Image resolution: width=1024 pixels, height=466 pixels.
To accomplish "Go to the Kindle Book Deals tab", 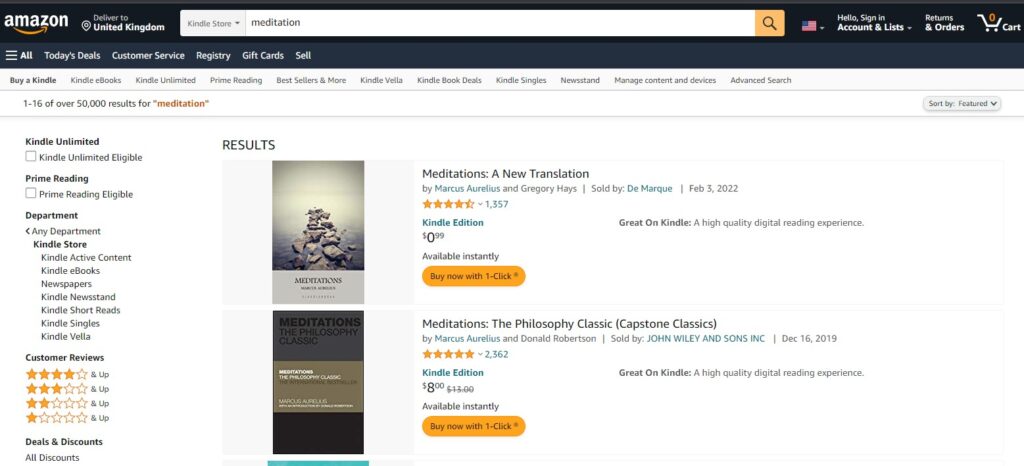I will tap(449, 80).
